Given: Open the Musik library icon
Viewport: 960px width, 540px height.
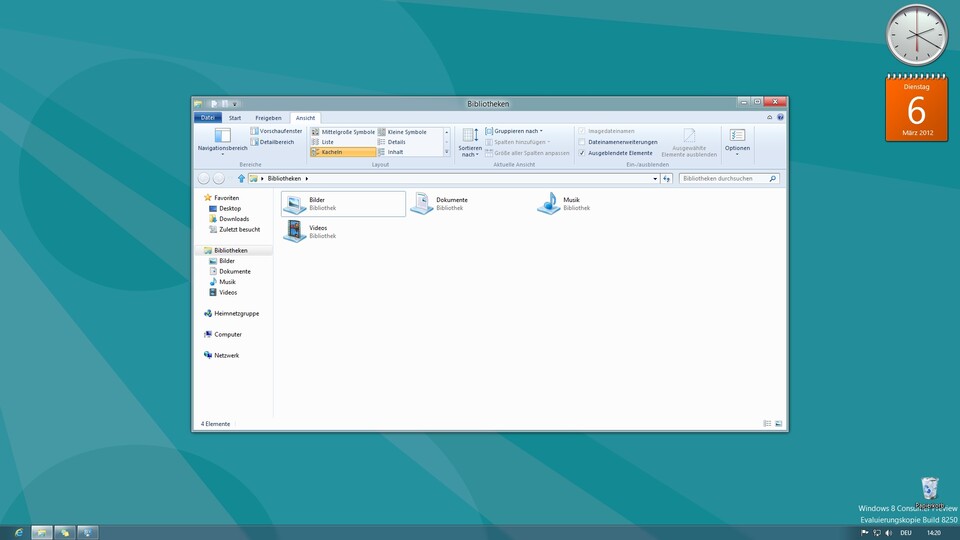Looking at the screenshot, I should pyautogui.click(x=549, y=204).
